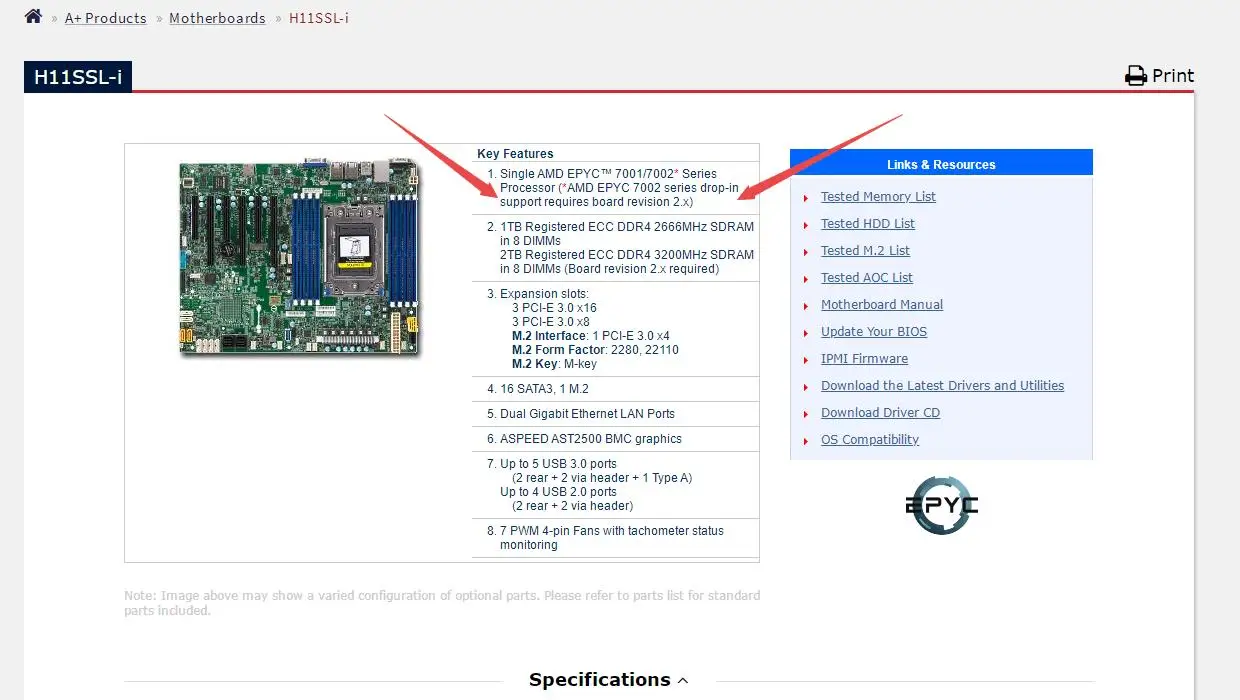The width and height of the screenshot is (1240, 700).
Task: Collapse the Specifications section
Action: pos(608,680)
